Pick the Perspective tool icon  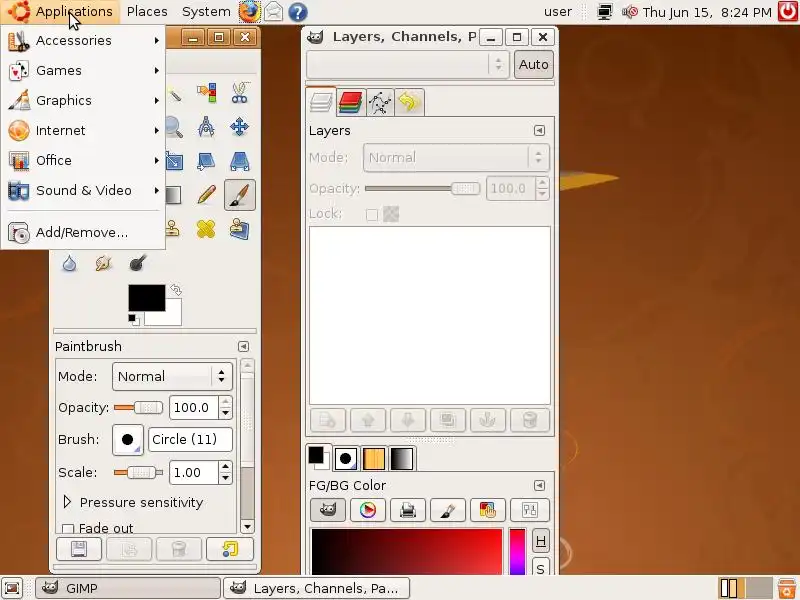click(239, 161)
